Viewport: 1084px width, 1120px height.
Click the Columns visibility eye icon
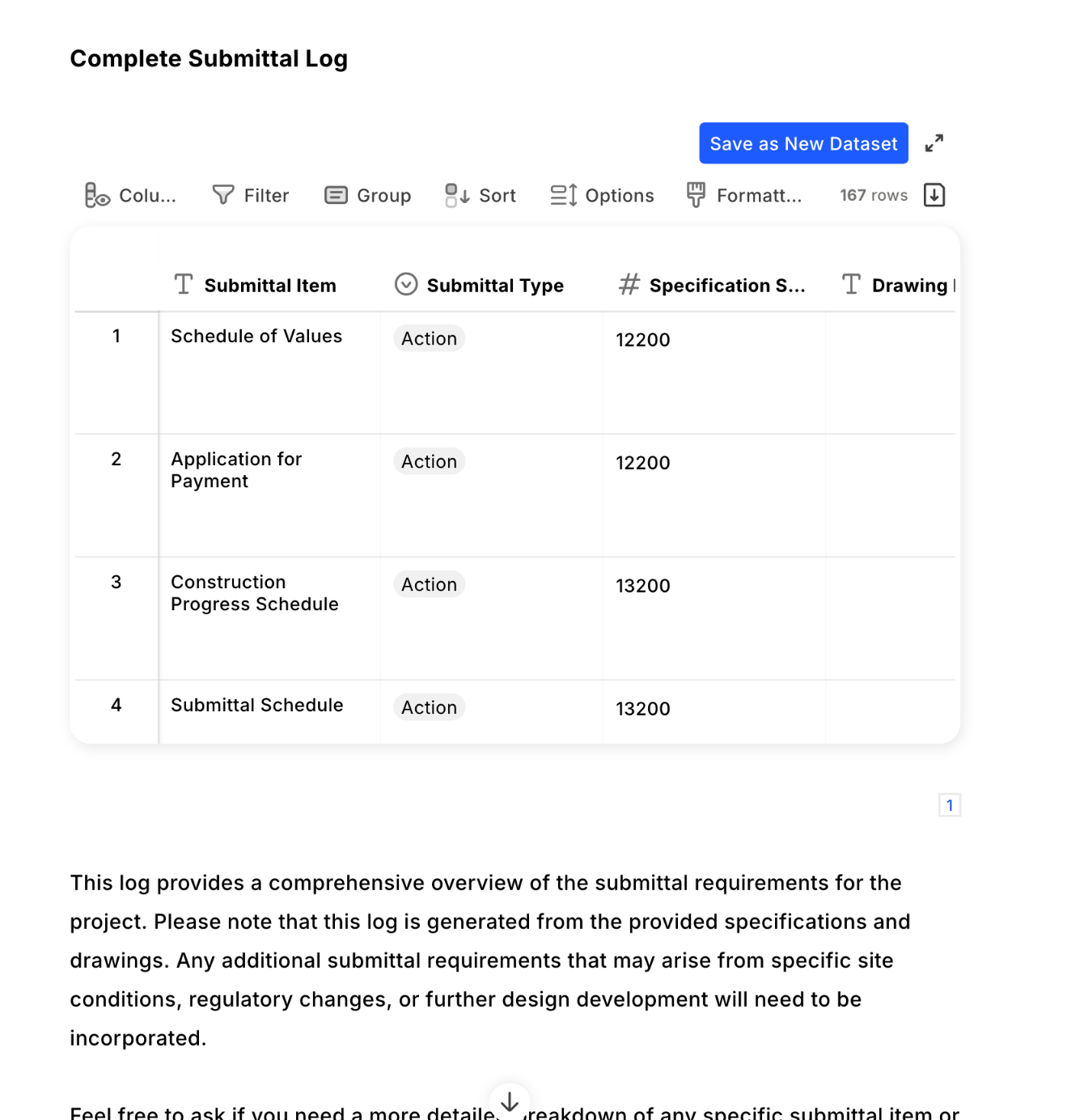(x=97, y=195)
